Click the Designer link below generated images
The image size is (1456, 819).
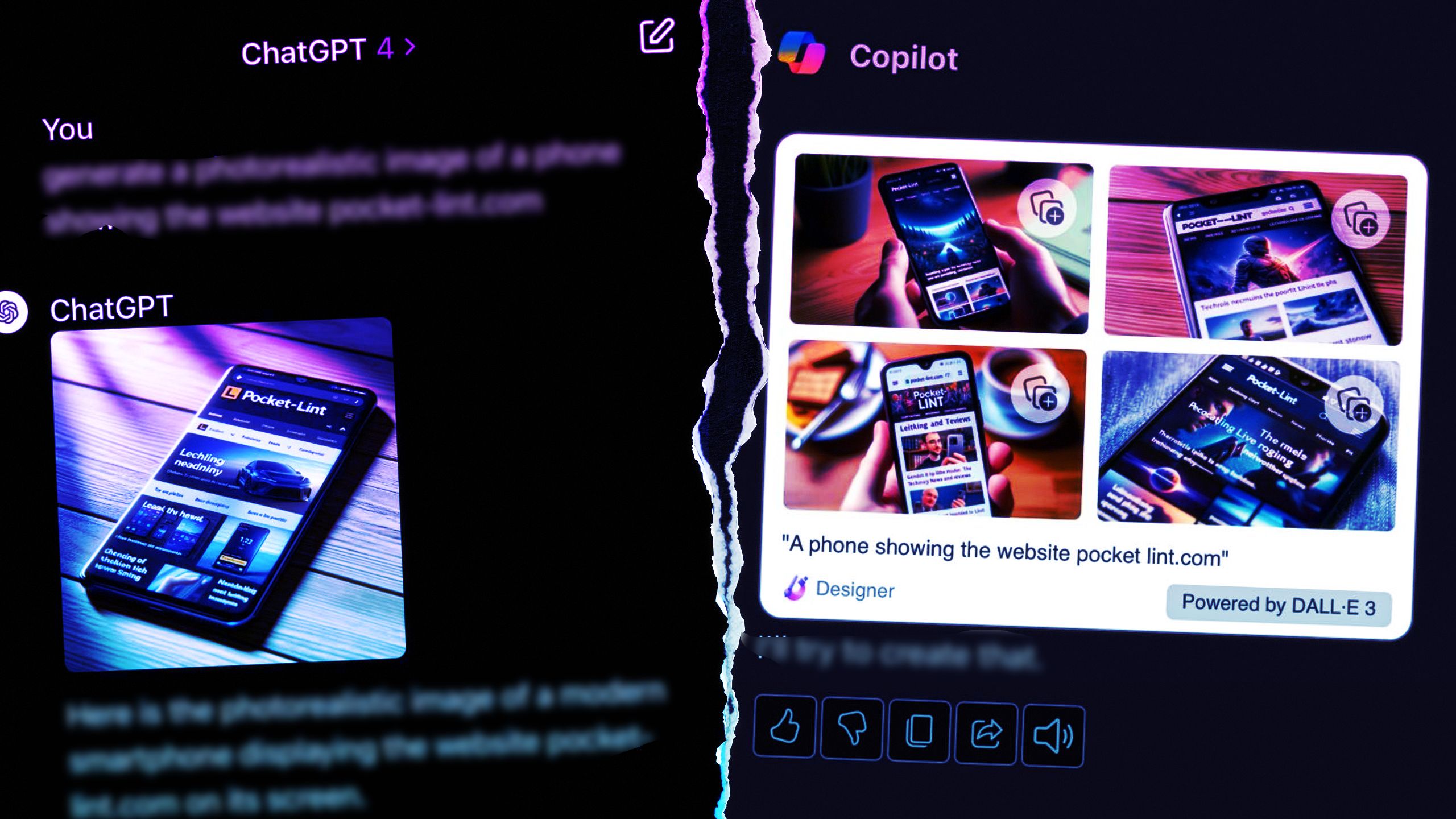855,589
